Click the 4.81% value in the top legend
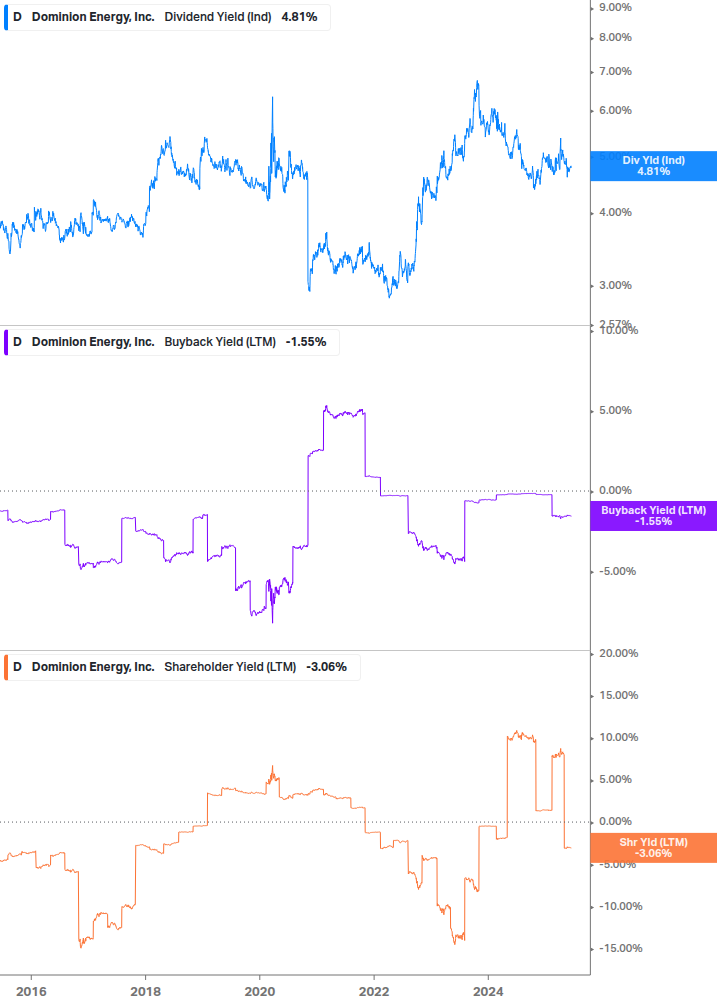Image resolution: width=717 pixels, height=1005 pixels. point(299,17)
